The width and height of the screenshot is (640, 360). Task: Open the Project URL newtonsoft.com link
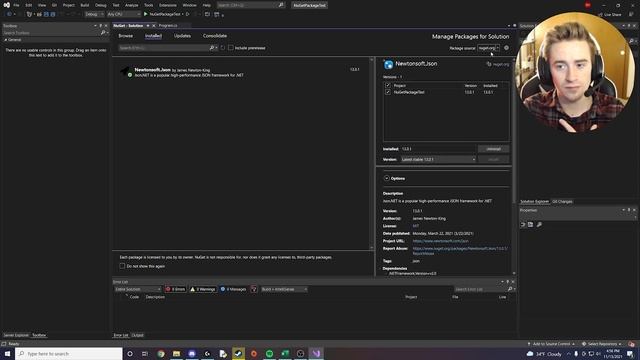click(440, 241)
